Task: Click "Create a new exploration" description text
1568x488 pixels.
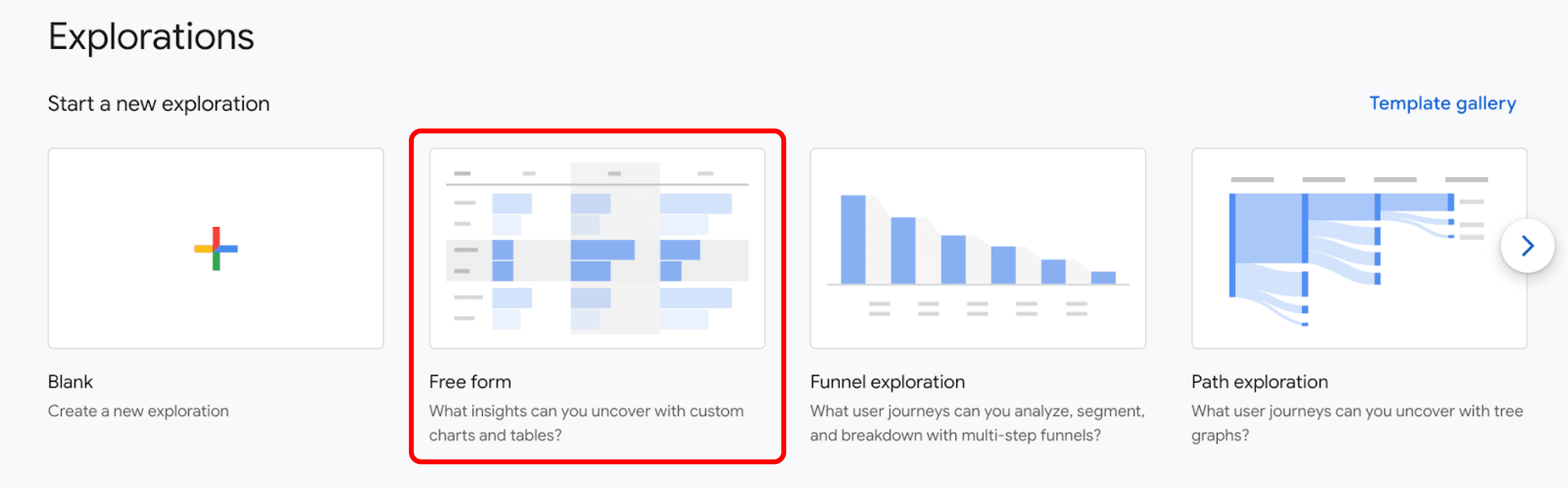Action: (x=138, y=411)
